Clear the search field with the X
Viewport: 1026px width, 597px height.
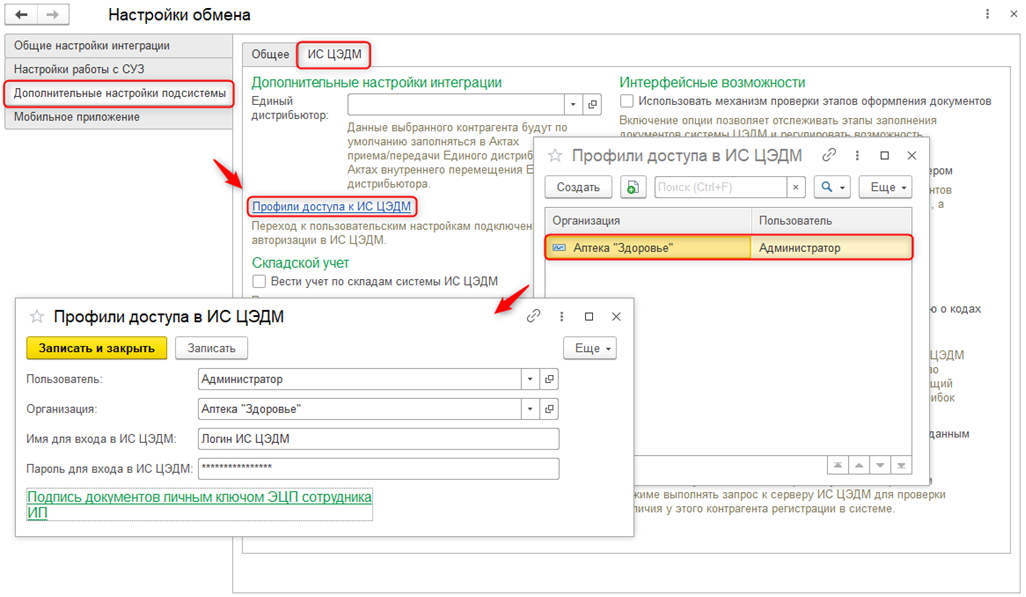coord(795,187)
